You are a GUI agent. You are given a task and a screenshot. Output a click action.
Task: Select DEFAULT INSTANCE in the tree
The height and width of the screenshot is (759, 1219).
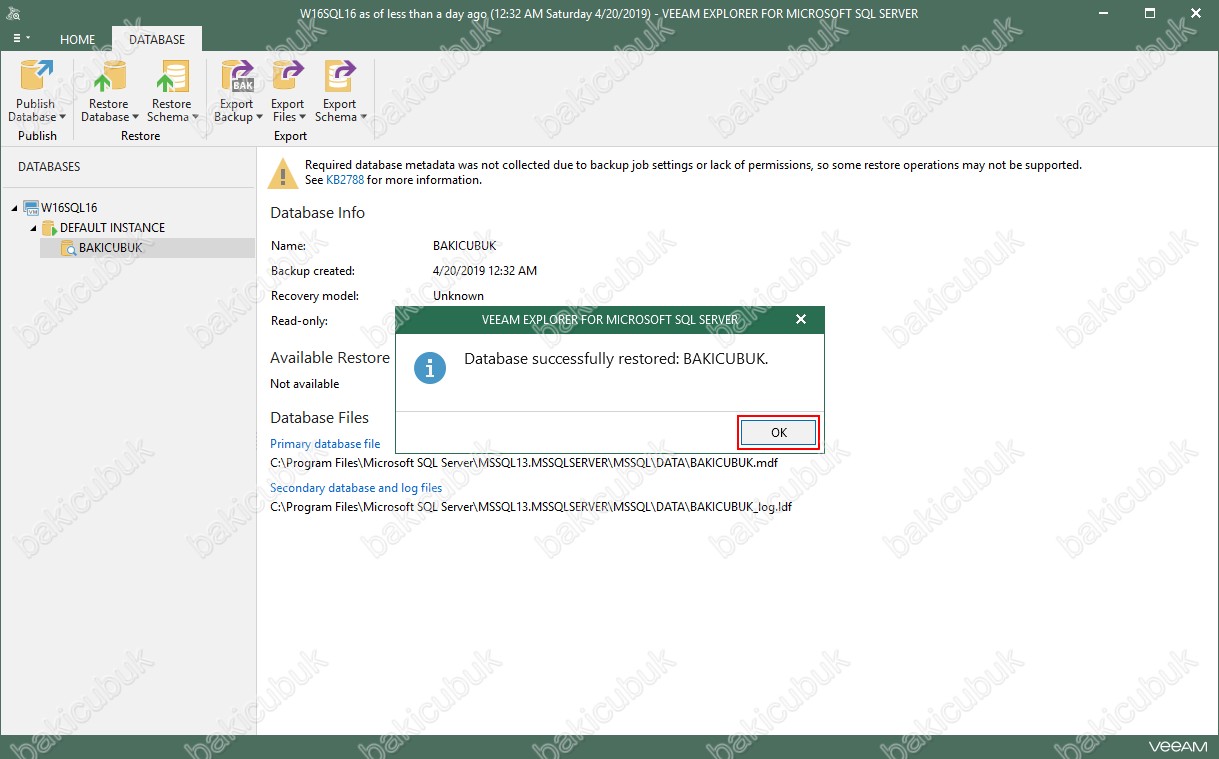112,228
